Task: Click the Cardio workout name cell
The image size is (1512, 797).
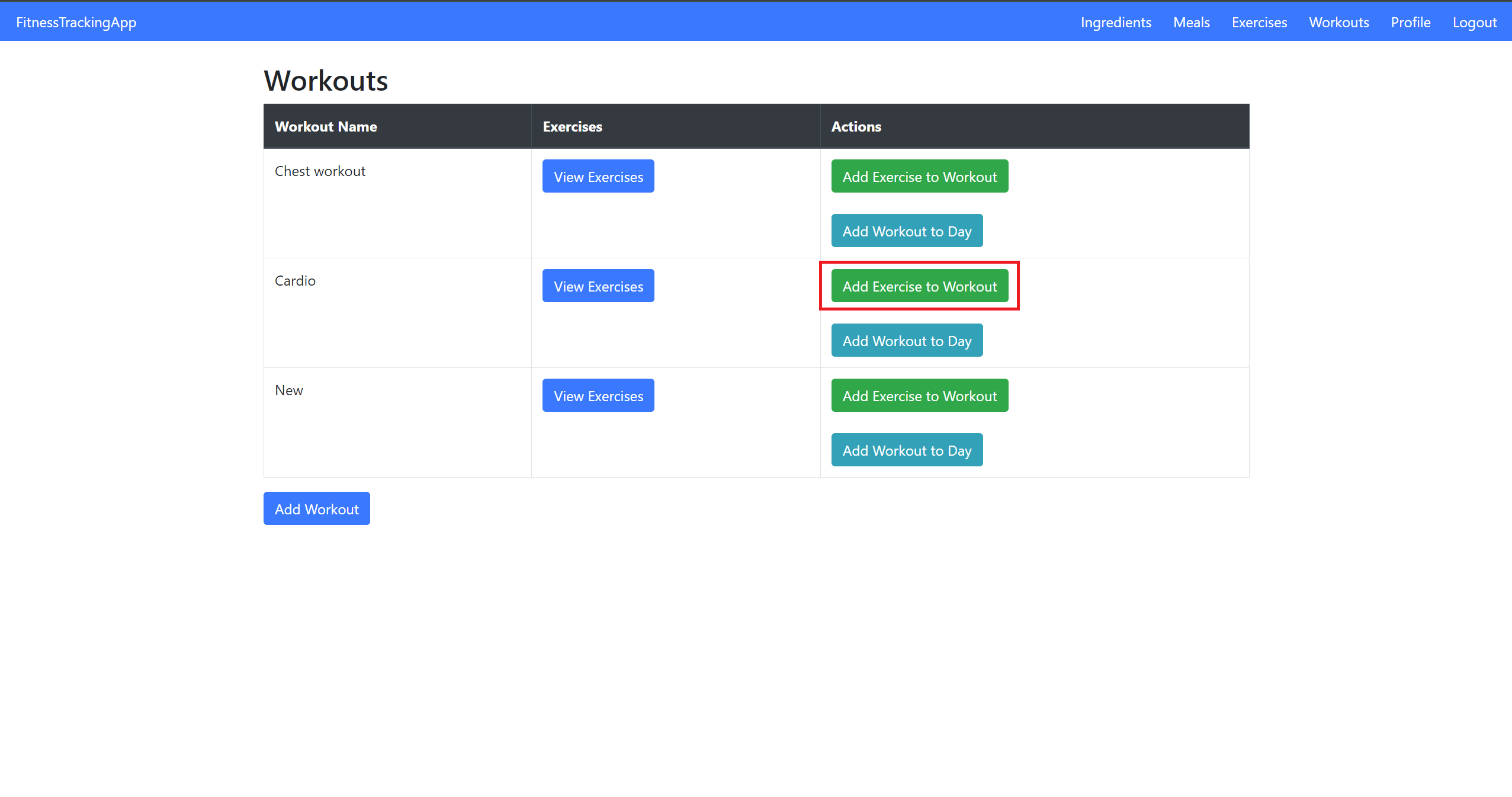Action: [295, 281]
